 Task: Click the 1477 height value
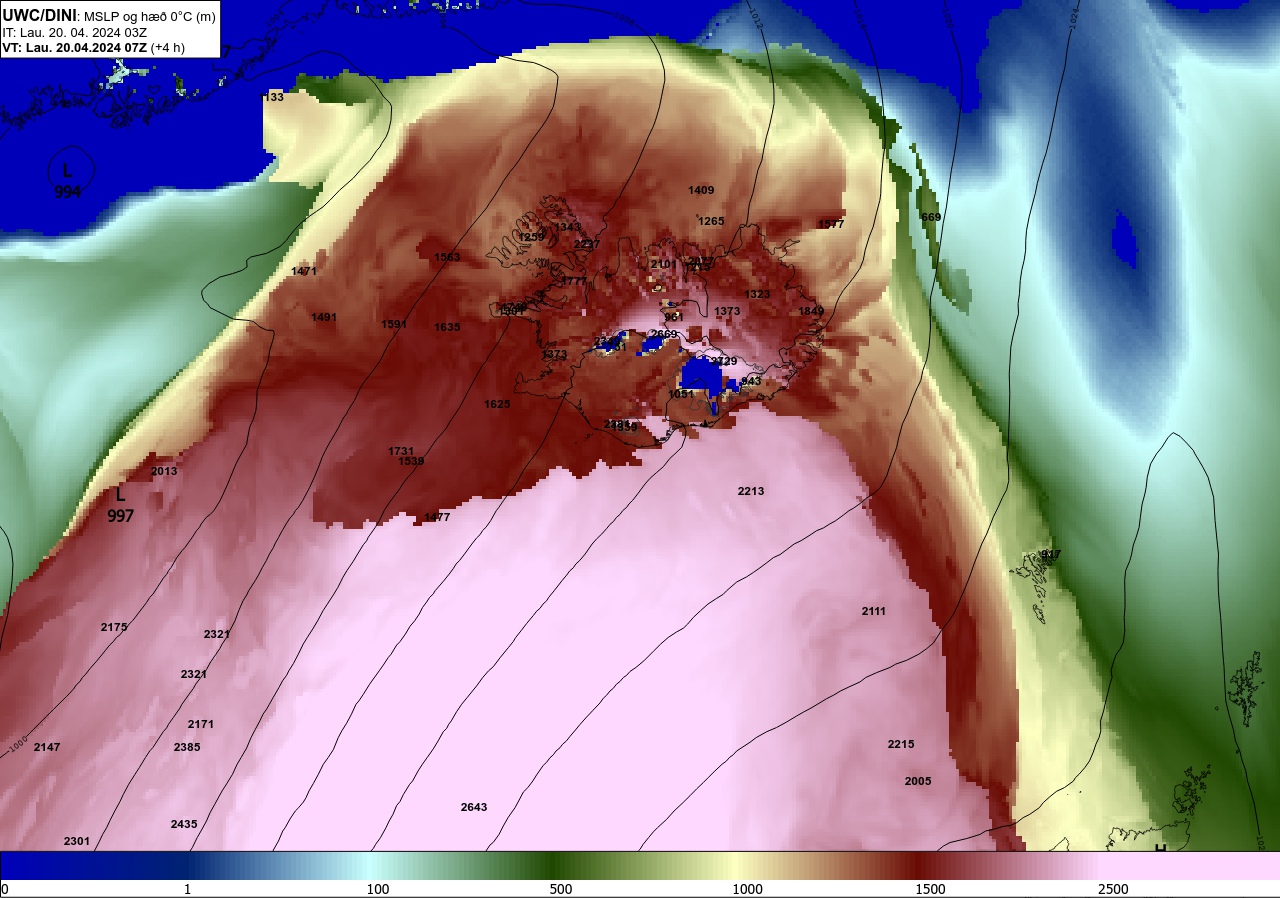437,517
